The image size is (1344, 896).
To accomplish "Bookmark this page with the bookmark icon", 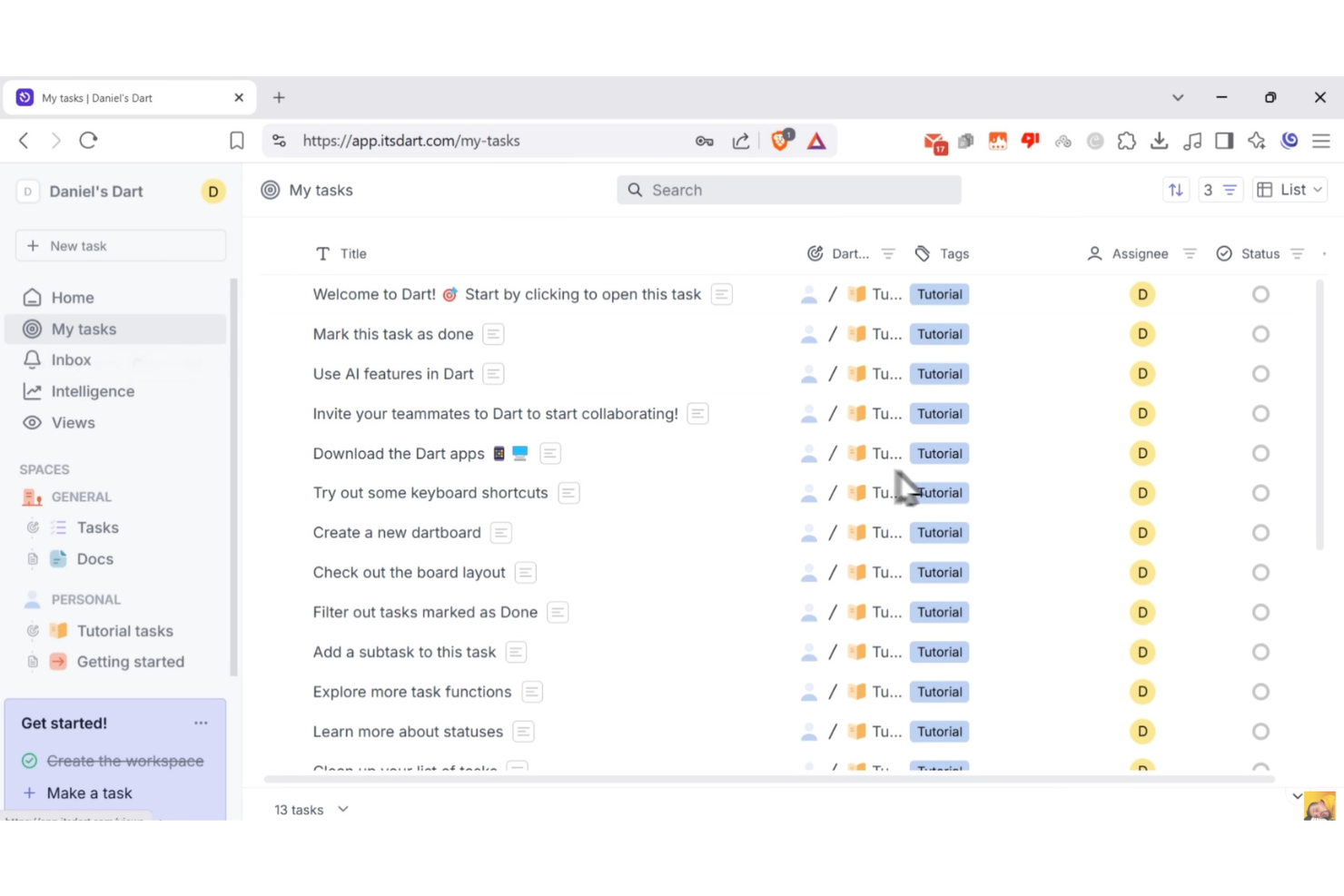I will pyautogui.click(x=237, y=141).
